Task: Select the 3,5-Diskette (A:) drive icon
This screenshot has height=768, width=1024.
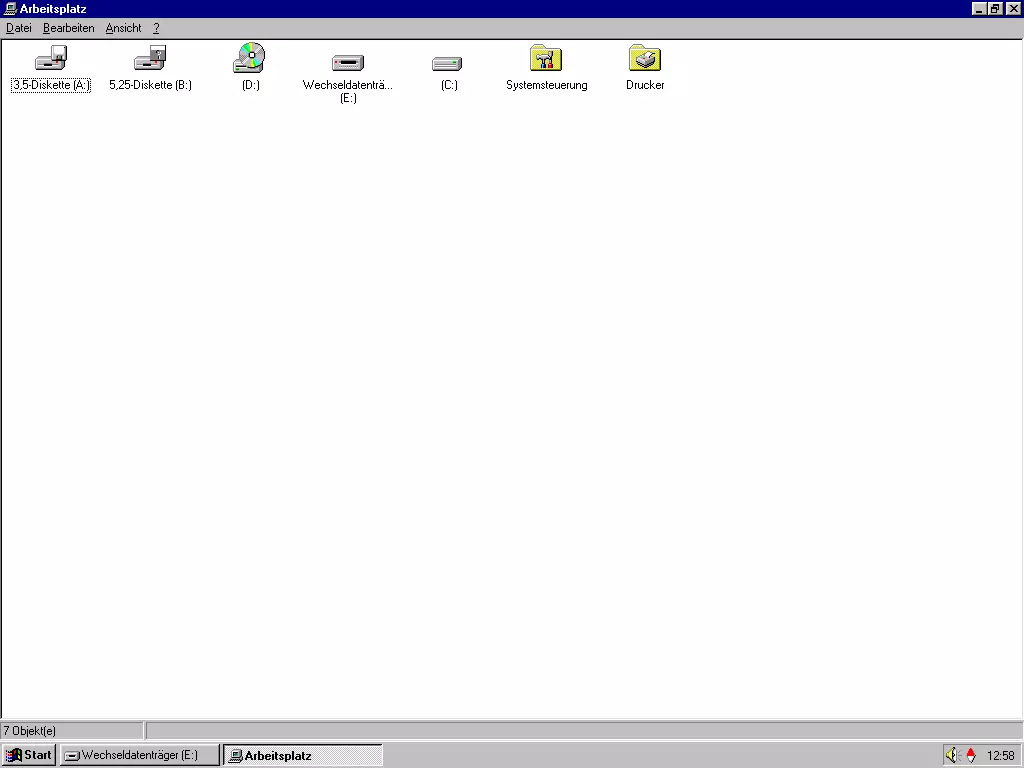Action: tap(51, 58)
